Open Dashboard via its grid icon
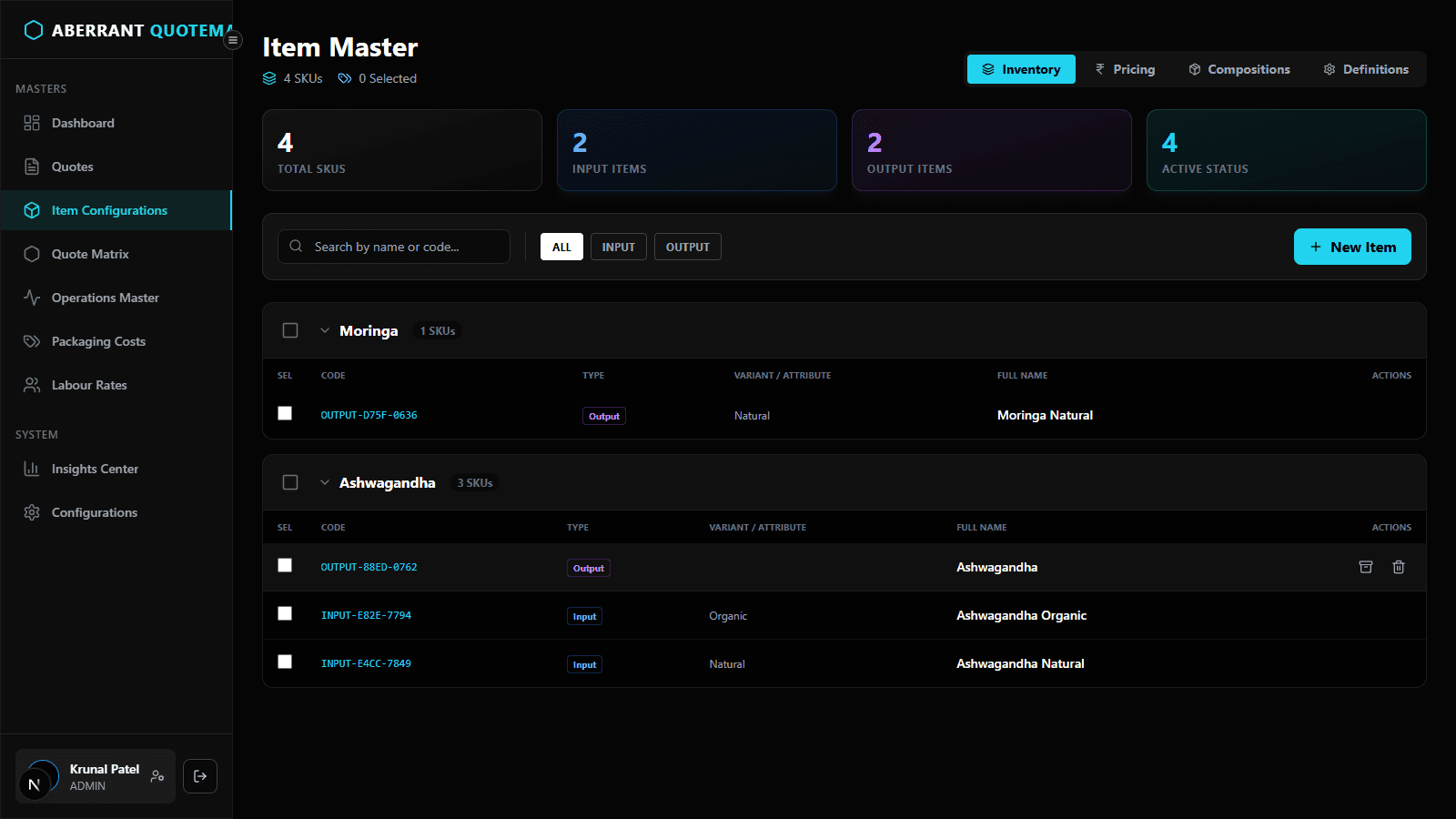The width and height of the screenshot is (1456, 819). tap(32, 123)
